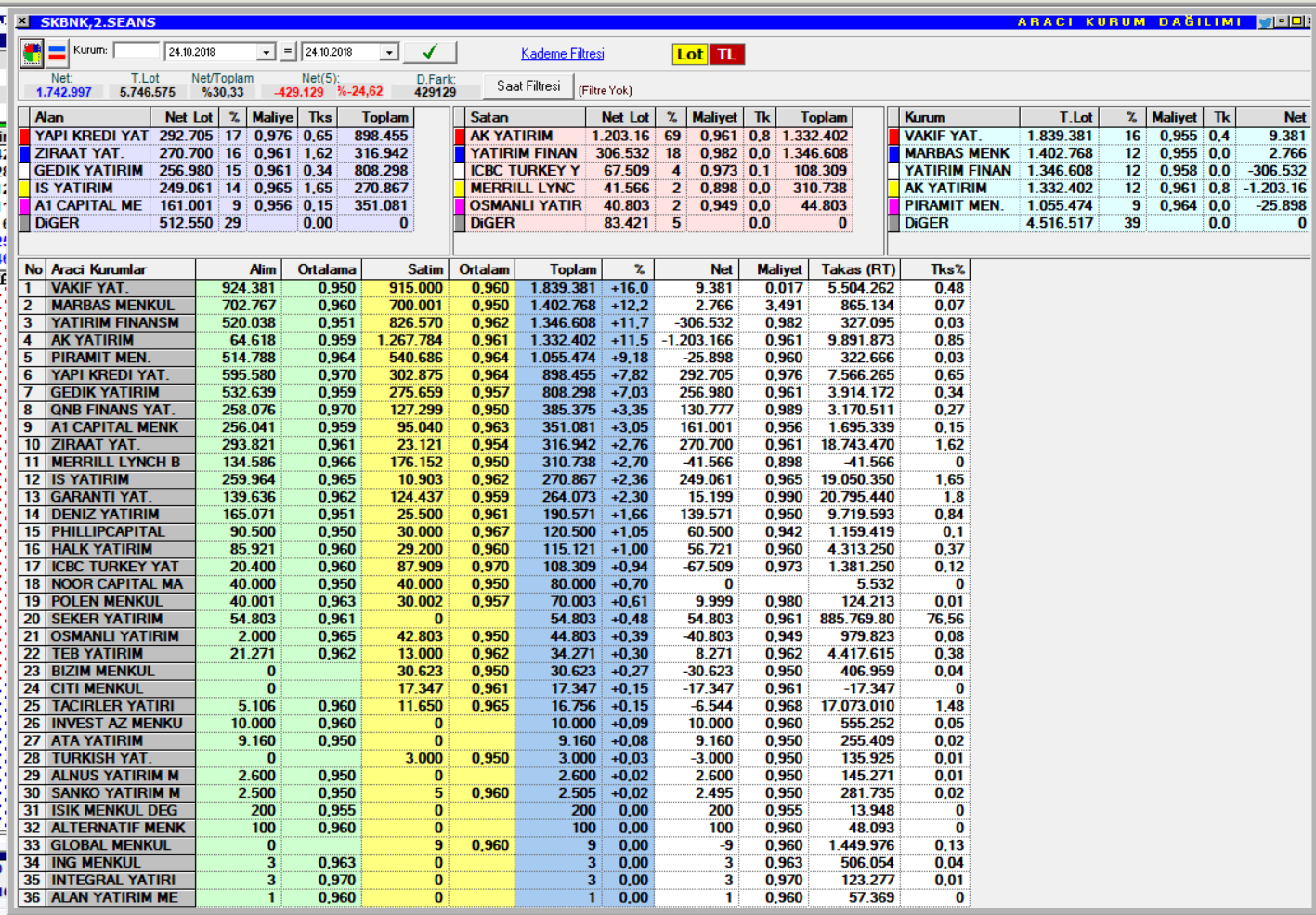Select the MARBAS MENKUL row
This screenshot has height=915, width=1316.
[494, 306]
